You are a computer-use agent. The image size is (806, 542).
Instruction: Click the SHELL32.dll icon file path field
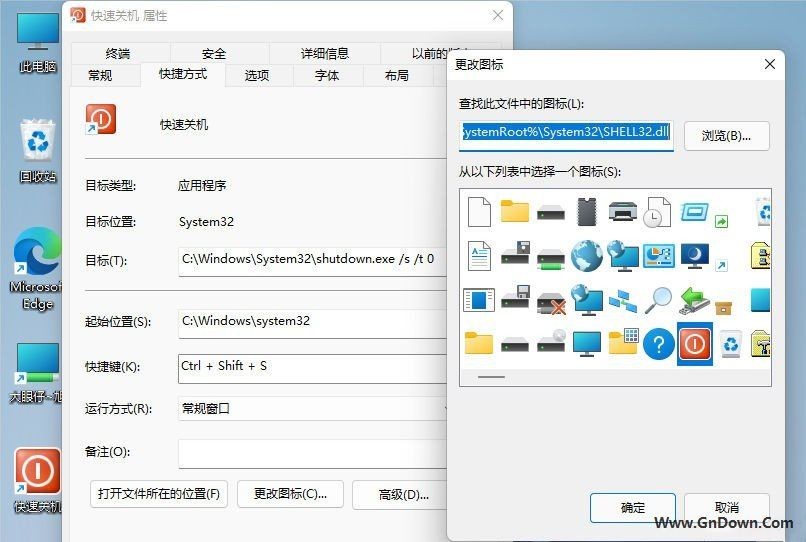(x=566, y=136)
